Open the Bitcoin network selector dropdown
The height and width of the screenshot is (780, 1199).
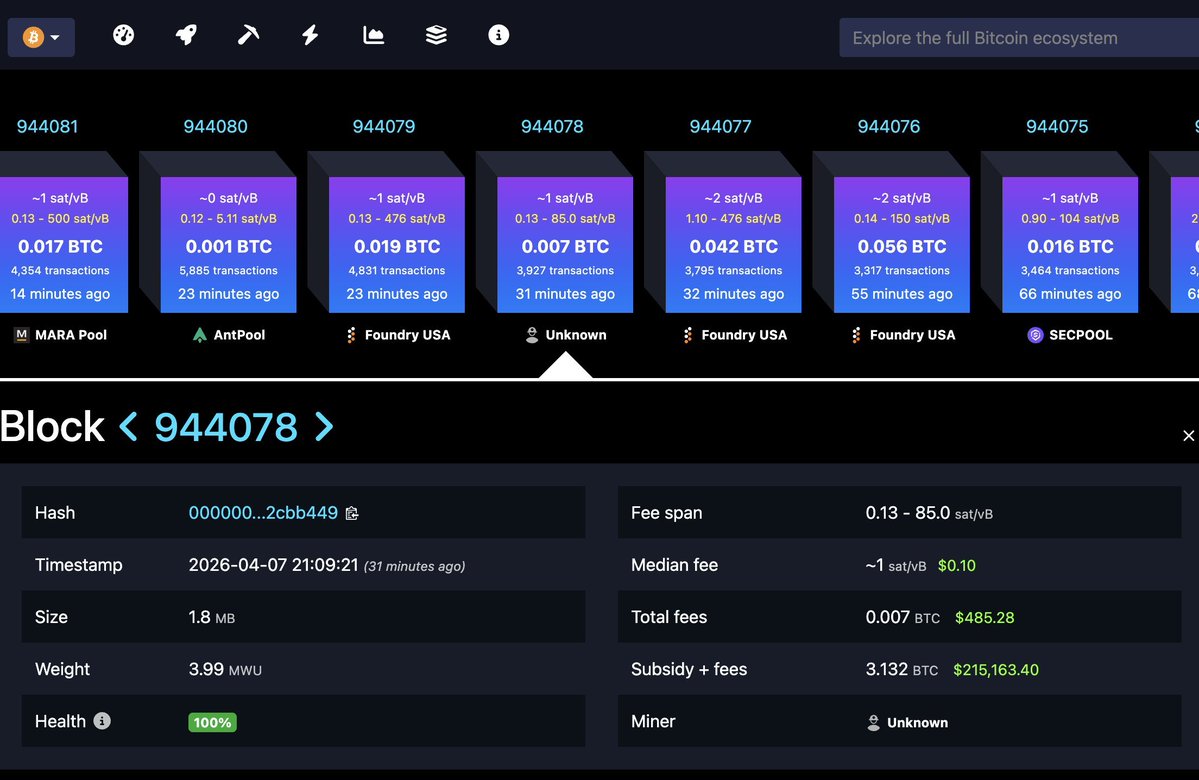pyautogui.click(x=41, y=37)
